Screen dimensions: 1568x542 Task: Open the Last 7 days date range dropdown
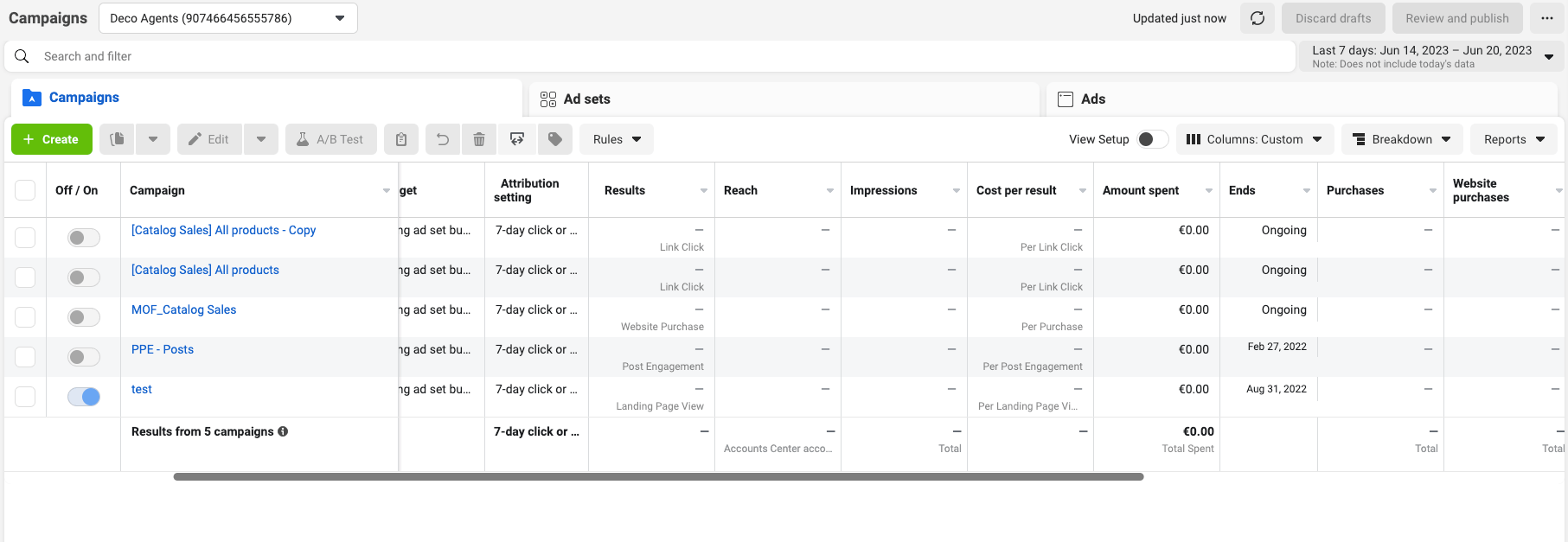tap(1432, 56)
